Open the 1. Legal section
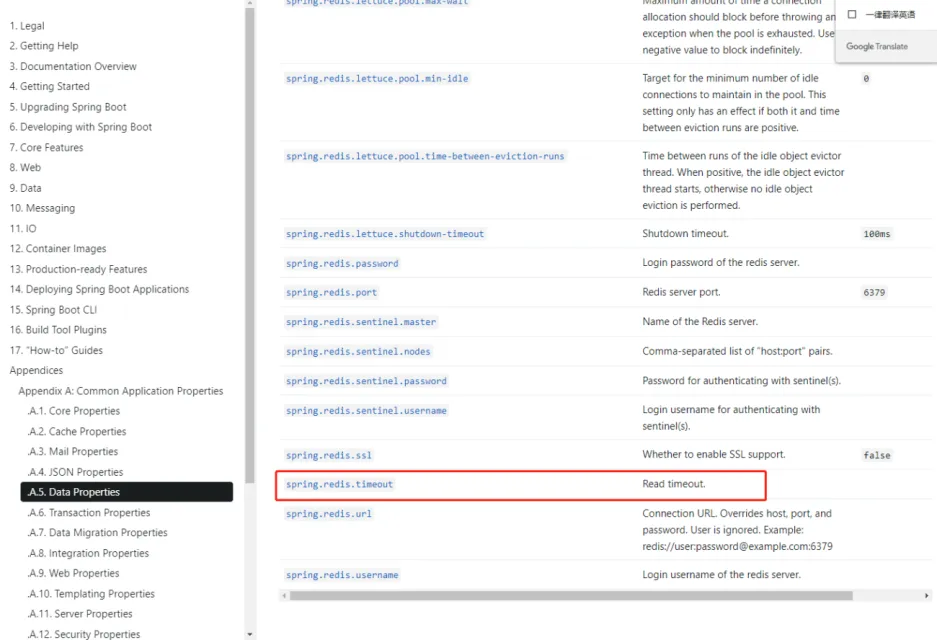The image size is (937, 640). click(x=27, y=26)
